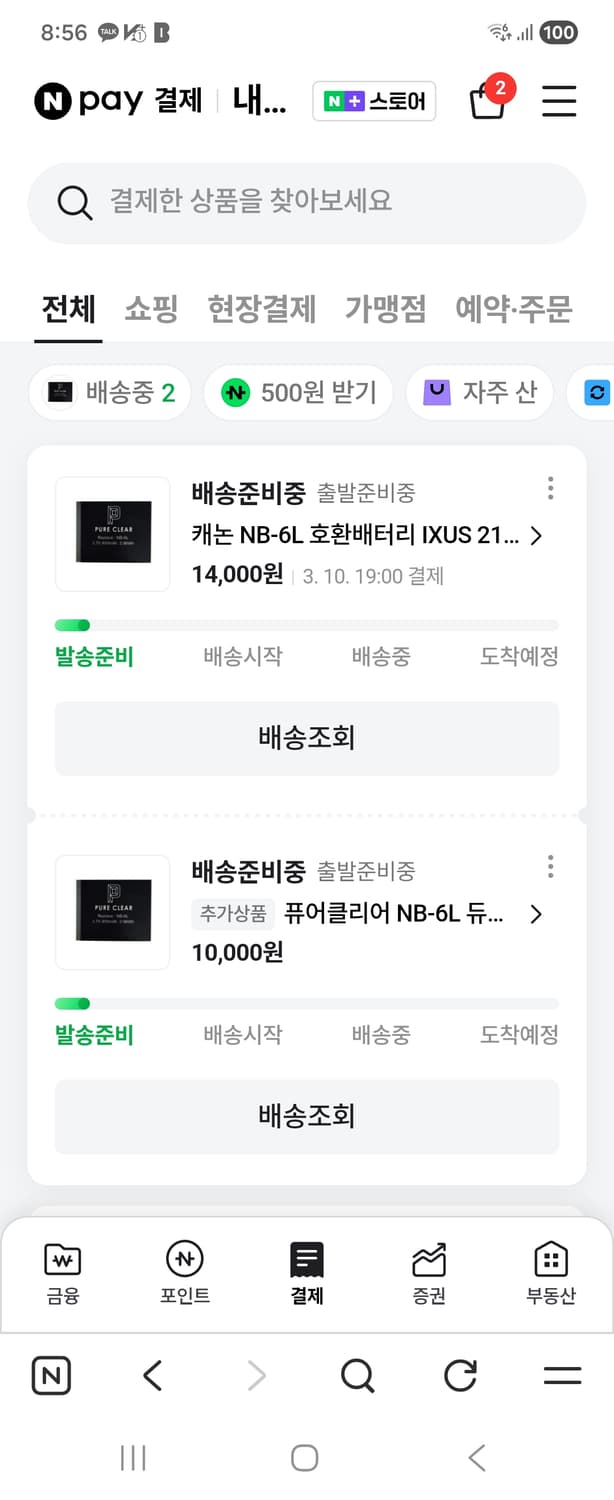614x1500 pixels.
Task: Toggle the 자주 산 filter chip
Action: pyautogui.click(x=479, y=392)
